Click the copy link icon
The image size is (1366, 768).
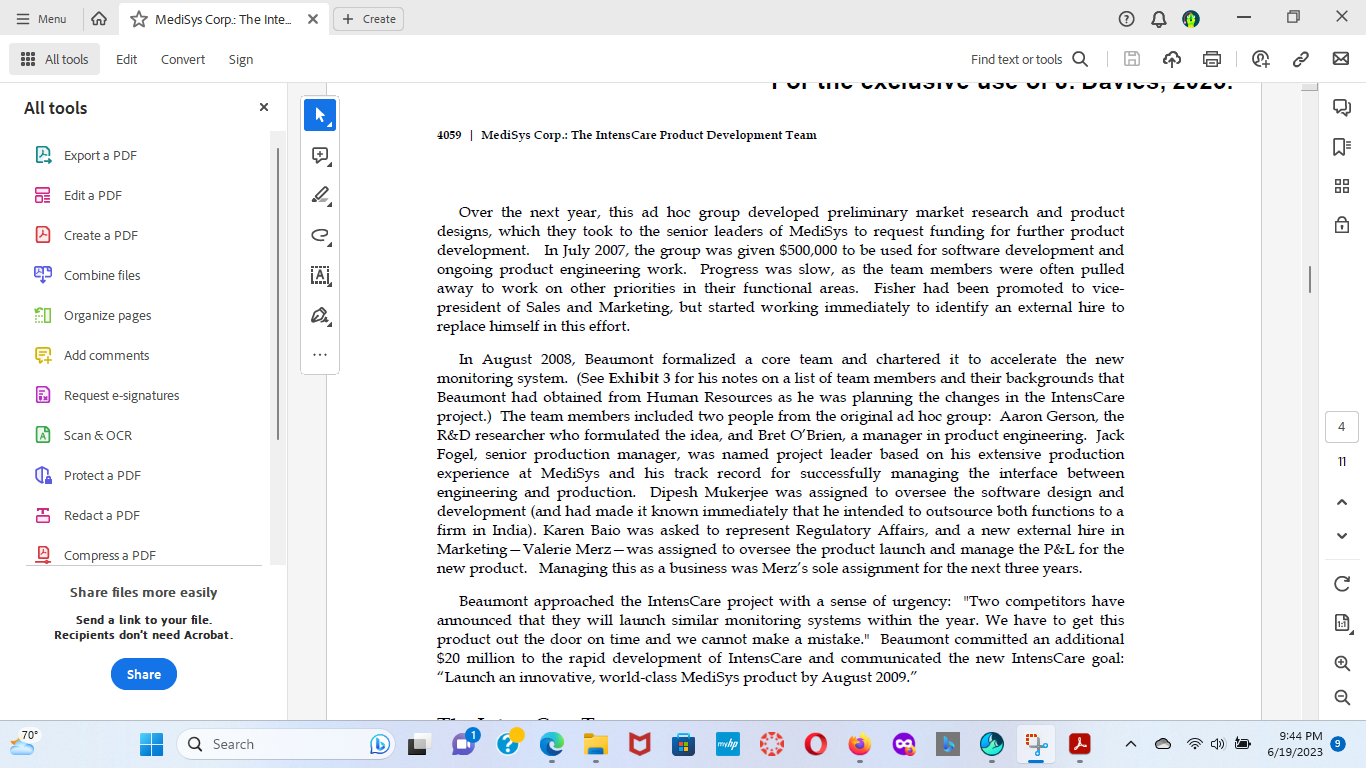pyautogui.click(x=1301, y=59)
